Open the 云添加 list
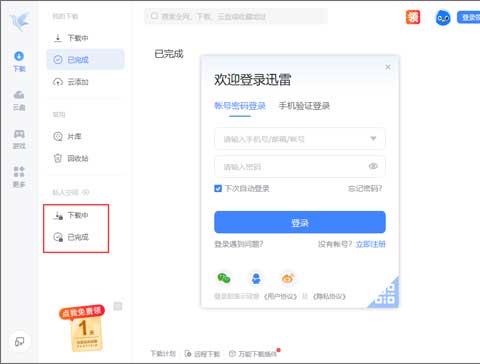The width and height of the screenshot is (480, 364). click(85, 82)
